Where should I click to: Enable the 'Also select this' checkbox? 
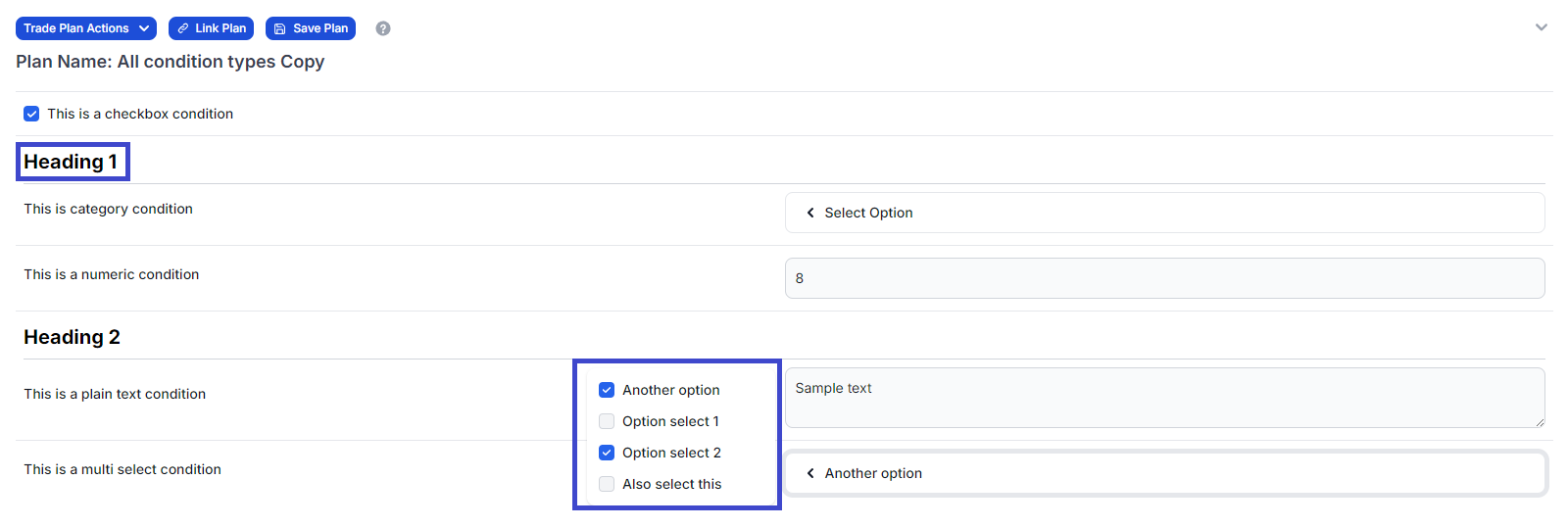point(607,484)
